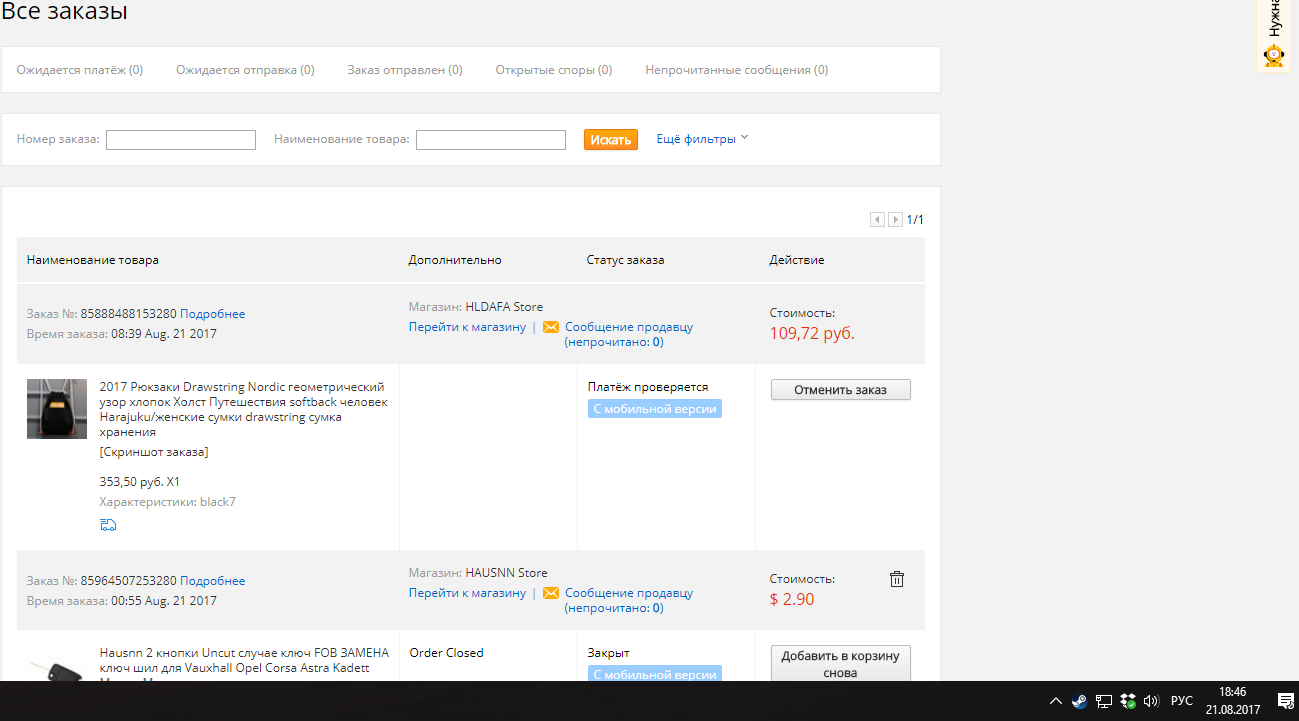This screenshot has height=721, width=1299.
Task: Click Добавить в корзину снова button
Action: [841, 664]
